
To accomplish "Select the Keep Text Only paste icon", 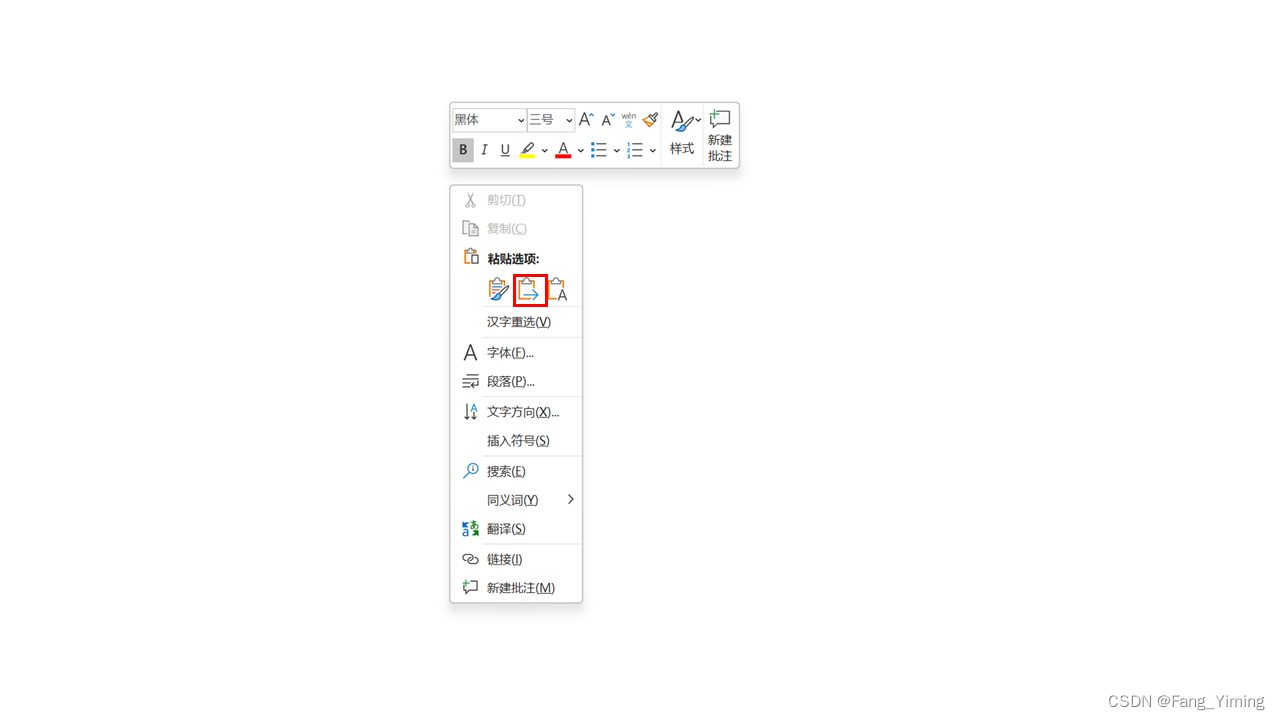I will tap(559, 289).
